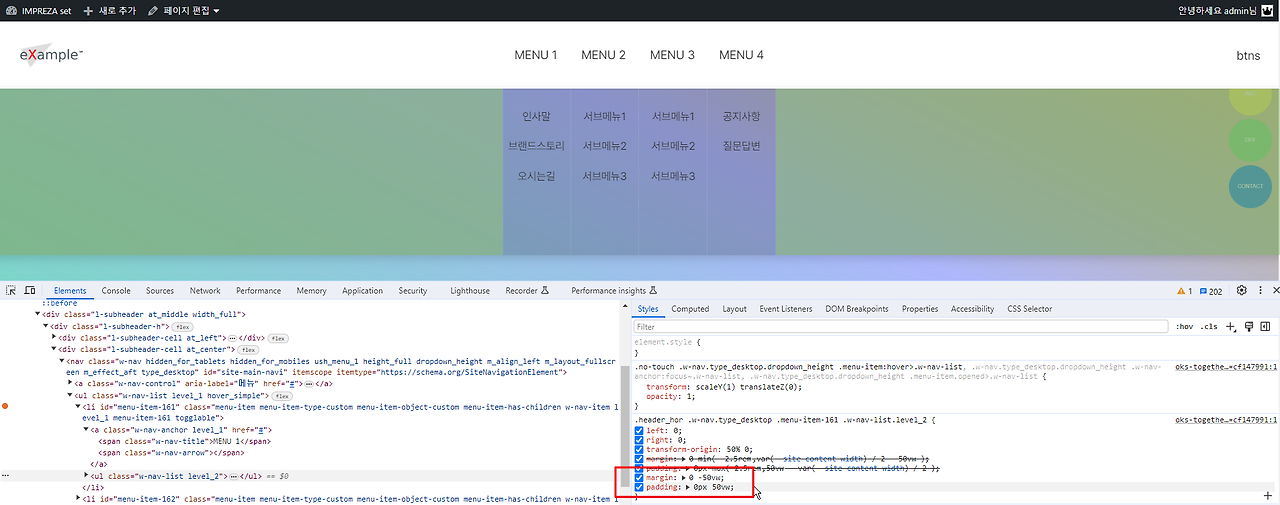This screenshot has width=1280, height=505.
Task: Click the IMPREZA set home icon in admin bar
Action: pos(11,11)
